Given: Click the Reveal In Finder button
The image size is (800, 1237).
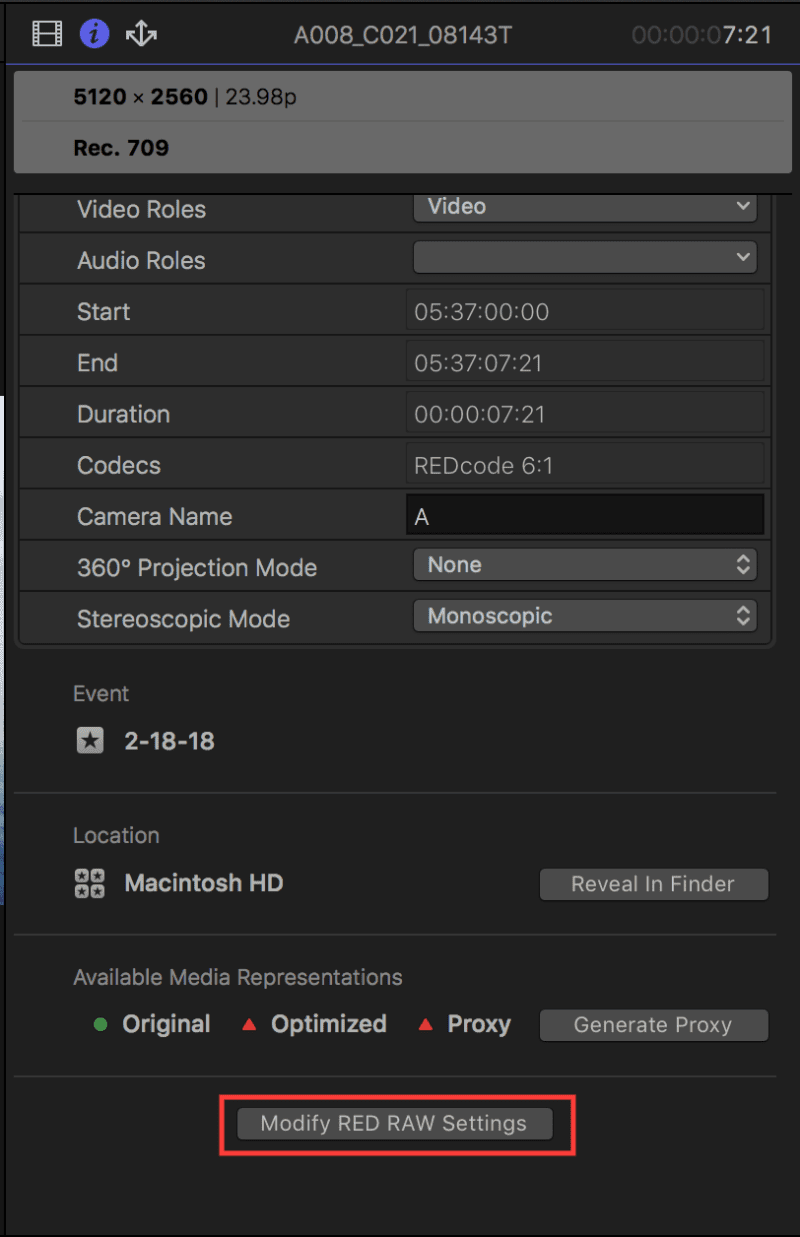Looking at the screenshot, I should tap(653, 883).
